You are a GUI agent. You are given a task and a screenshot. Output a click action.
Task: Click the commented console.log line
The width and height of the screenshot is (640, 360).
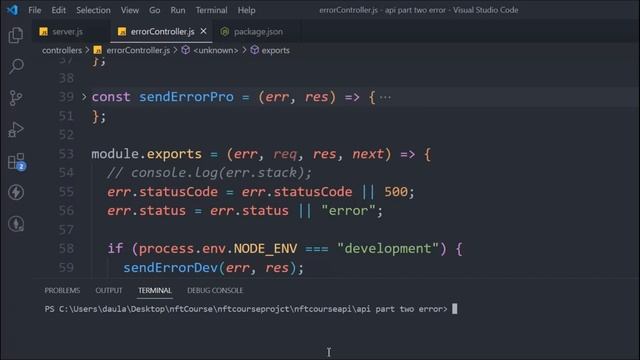[209, 173]
